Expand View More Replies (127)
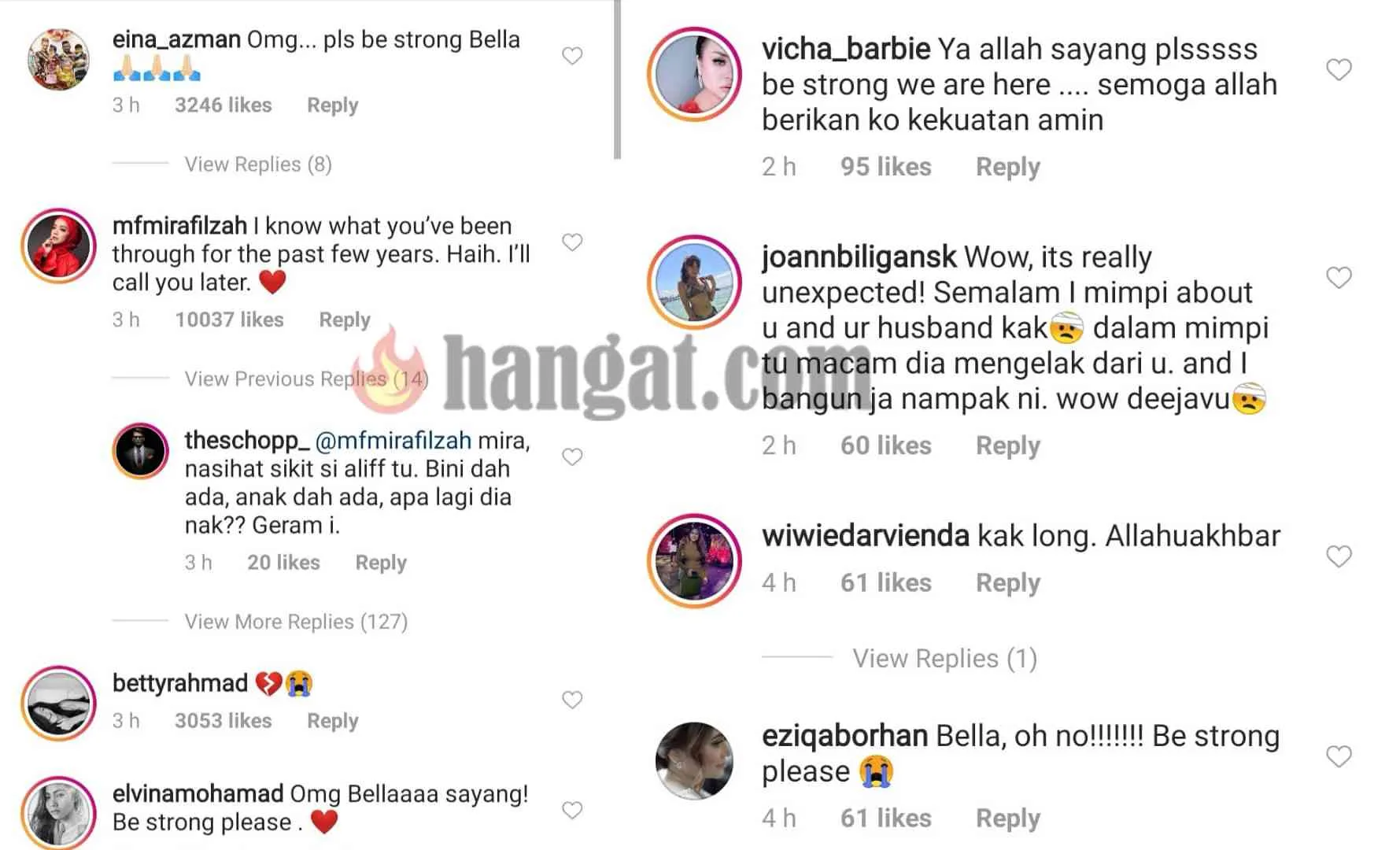 click(x=296, y=622)
